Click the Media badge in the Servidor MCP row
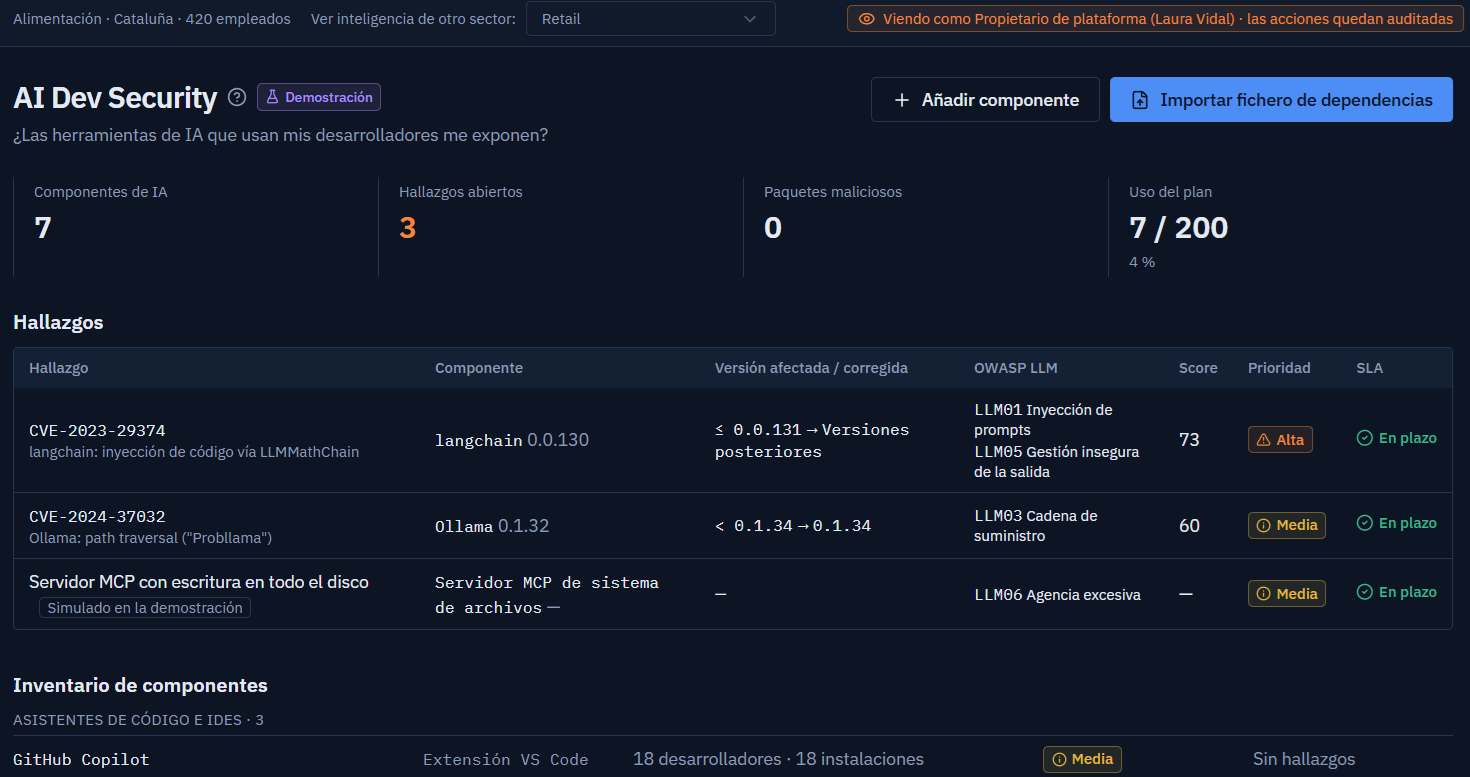 coord(1287,594)
